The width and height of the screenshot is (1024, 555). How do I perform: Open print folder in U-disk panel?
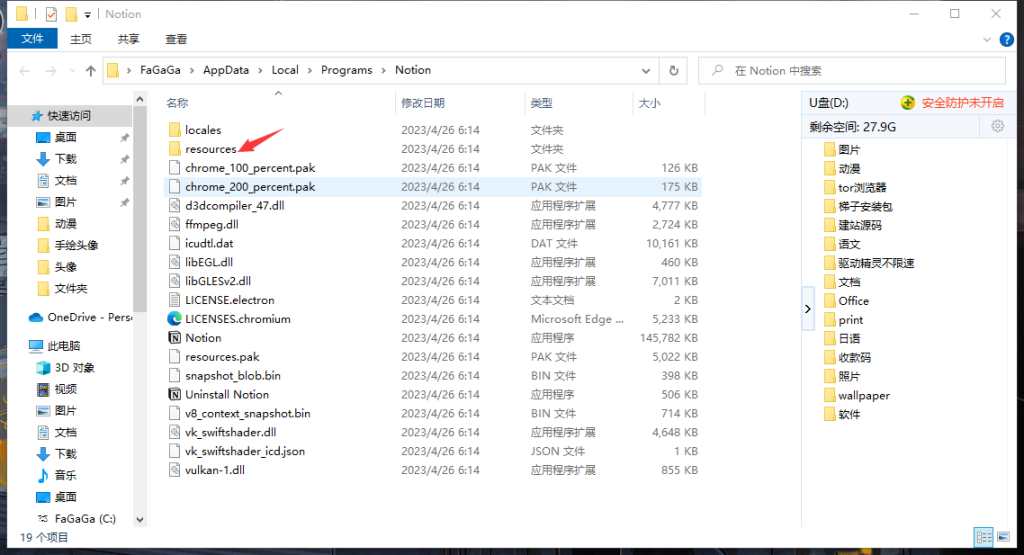843,320
